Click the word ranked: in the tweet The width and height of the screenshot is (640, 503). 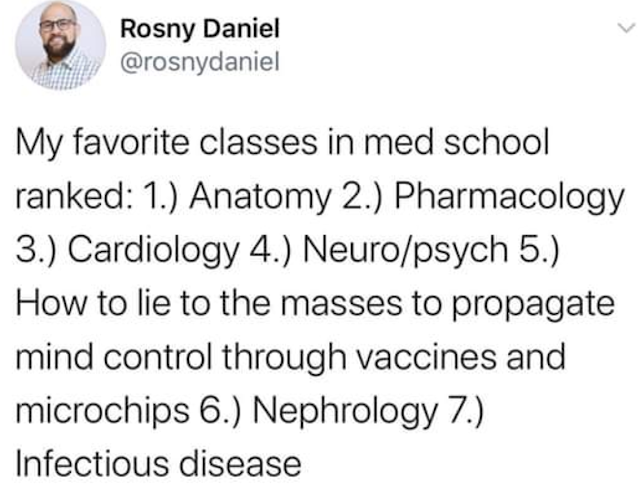[74, 196]
